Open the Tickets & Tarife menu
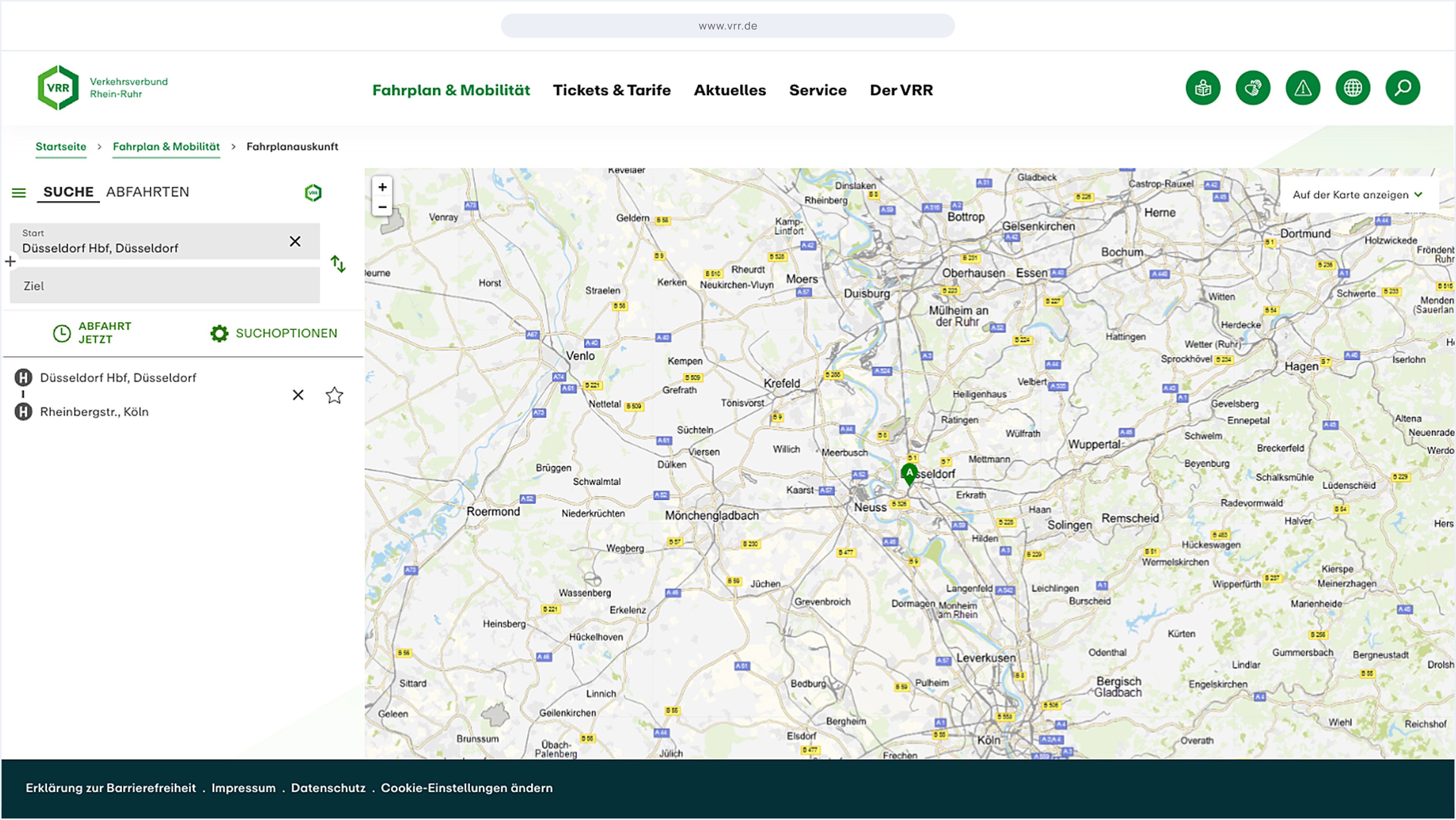This screenshot has width=1456, height=820. [x=612, y=91]
